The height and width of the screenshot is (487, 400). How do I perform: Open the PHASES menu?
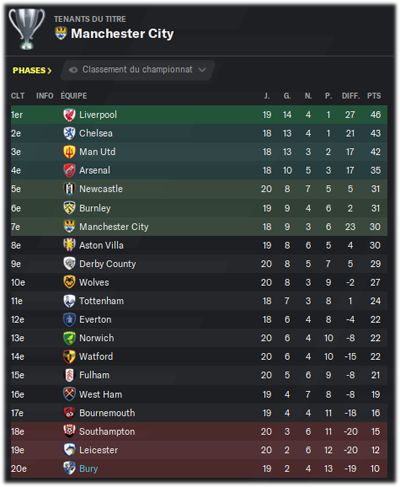[32, 70]
